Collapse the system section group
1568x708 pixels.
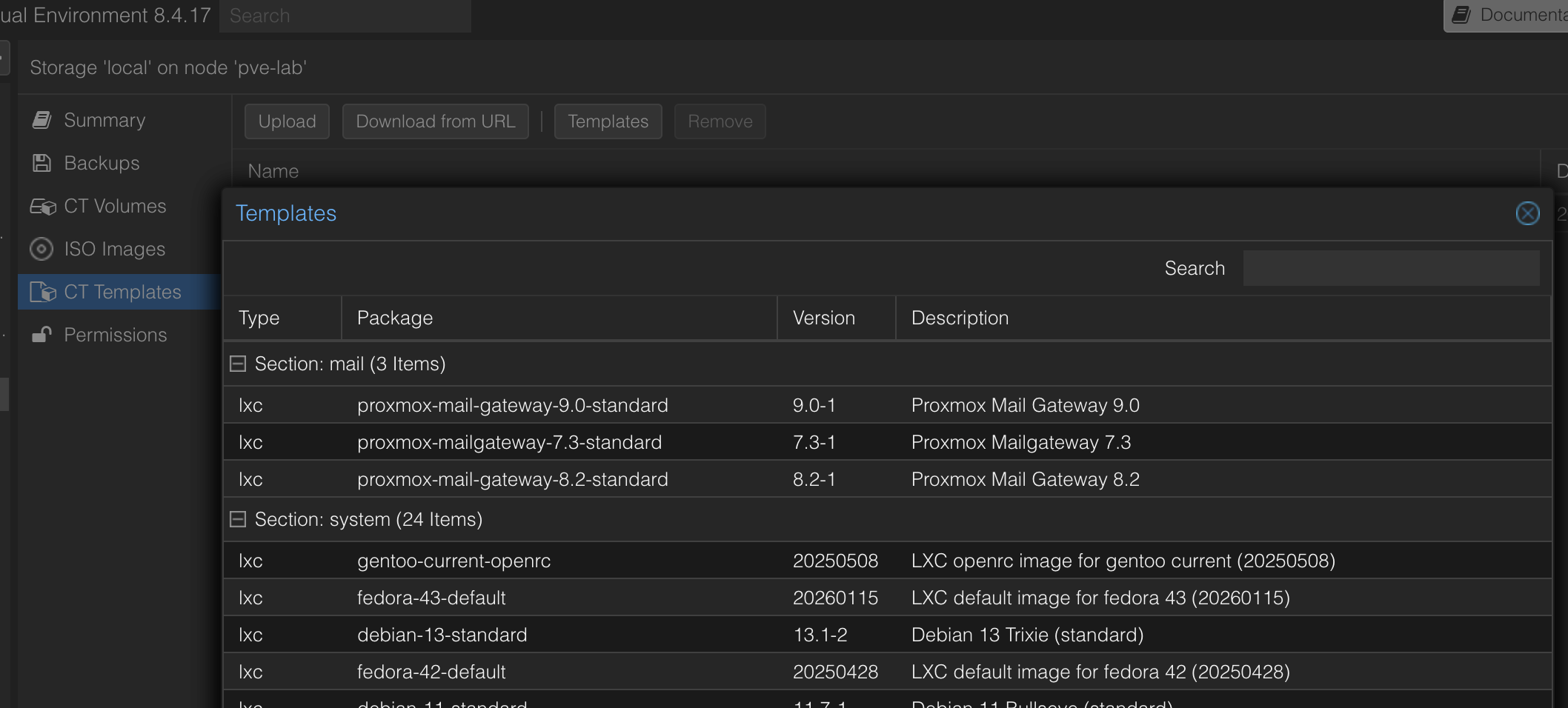pos(238,519)
